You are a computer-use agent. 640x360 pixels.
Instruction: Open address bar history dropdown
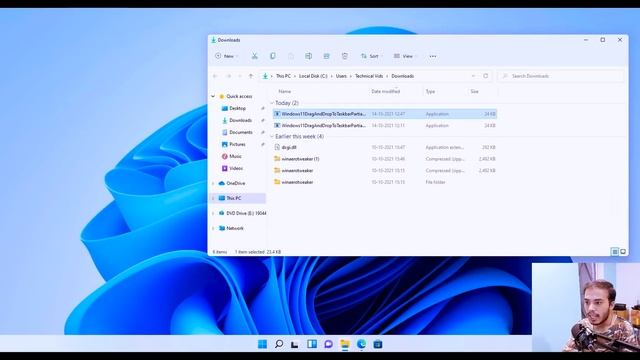click(473, 76)
